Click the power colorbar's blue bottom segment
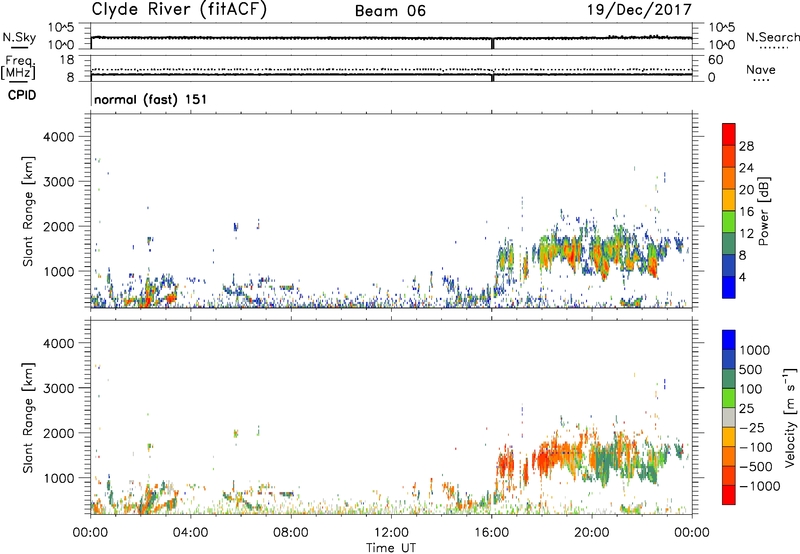 (729, 287)
